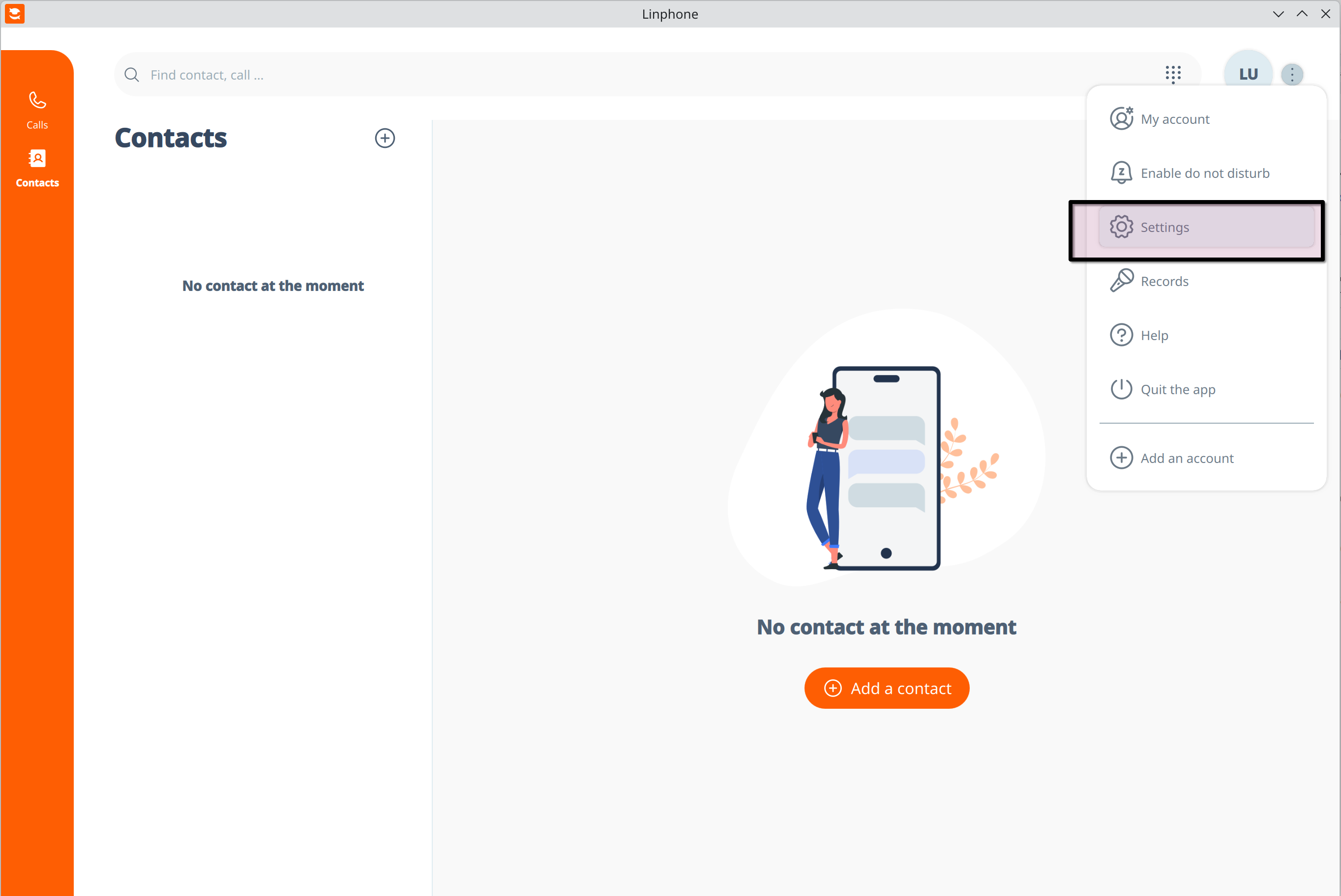Quit the app via the menu
This screenshot has width=1341, height=896.
(1178, 389)
